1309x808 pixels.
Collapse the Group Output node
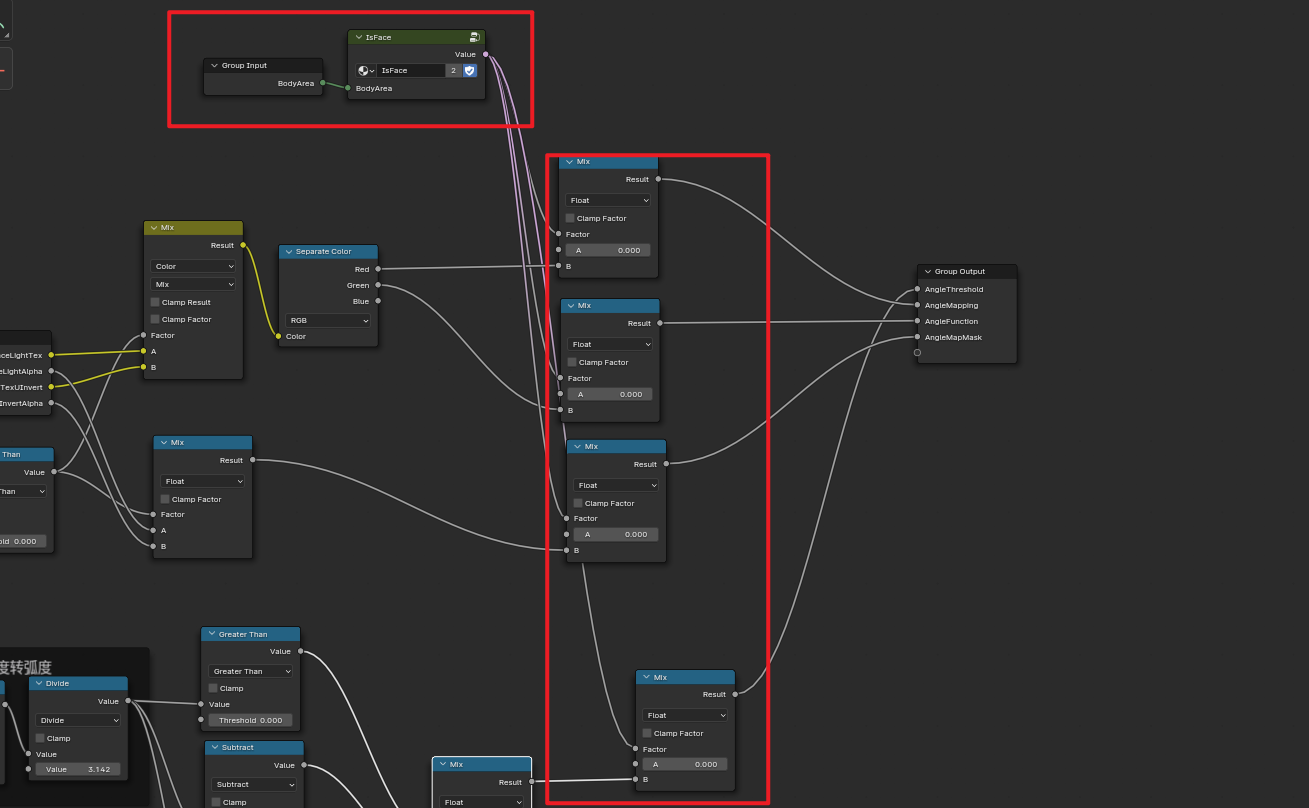click(x=927, y=271)
